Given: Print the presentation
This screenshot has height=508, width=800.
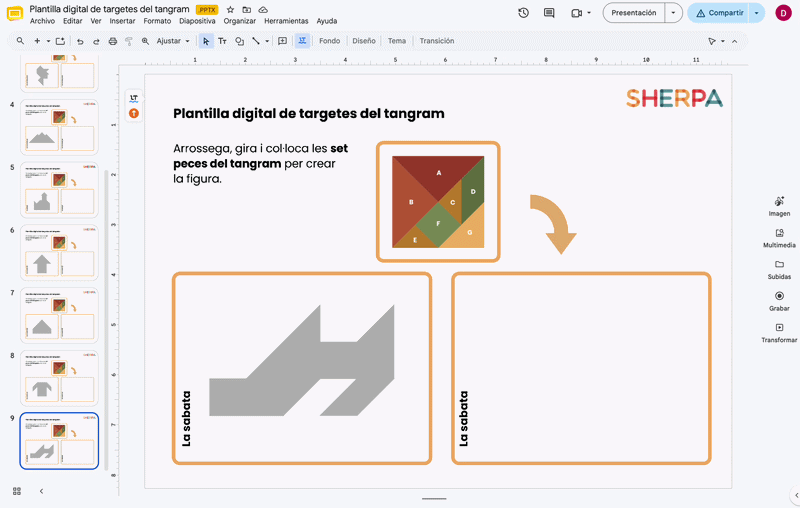Looking at the screenshot, I should [x=113, y=41].
